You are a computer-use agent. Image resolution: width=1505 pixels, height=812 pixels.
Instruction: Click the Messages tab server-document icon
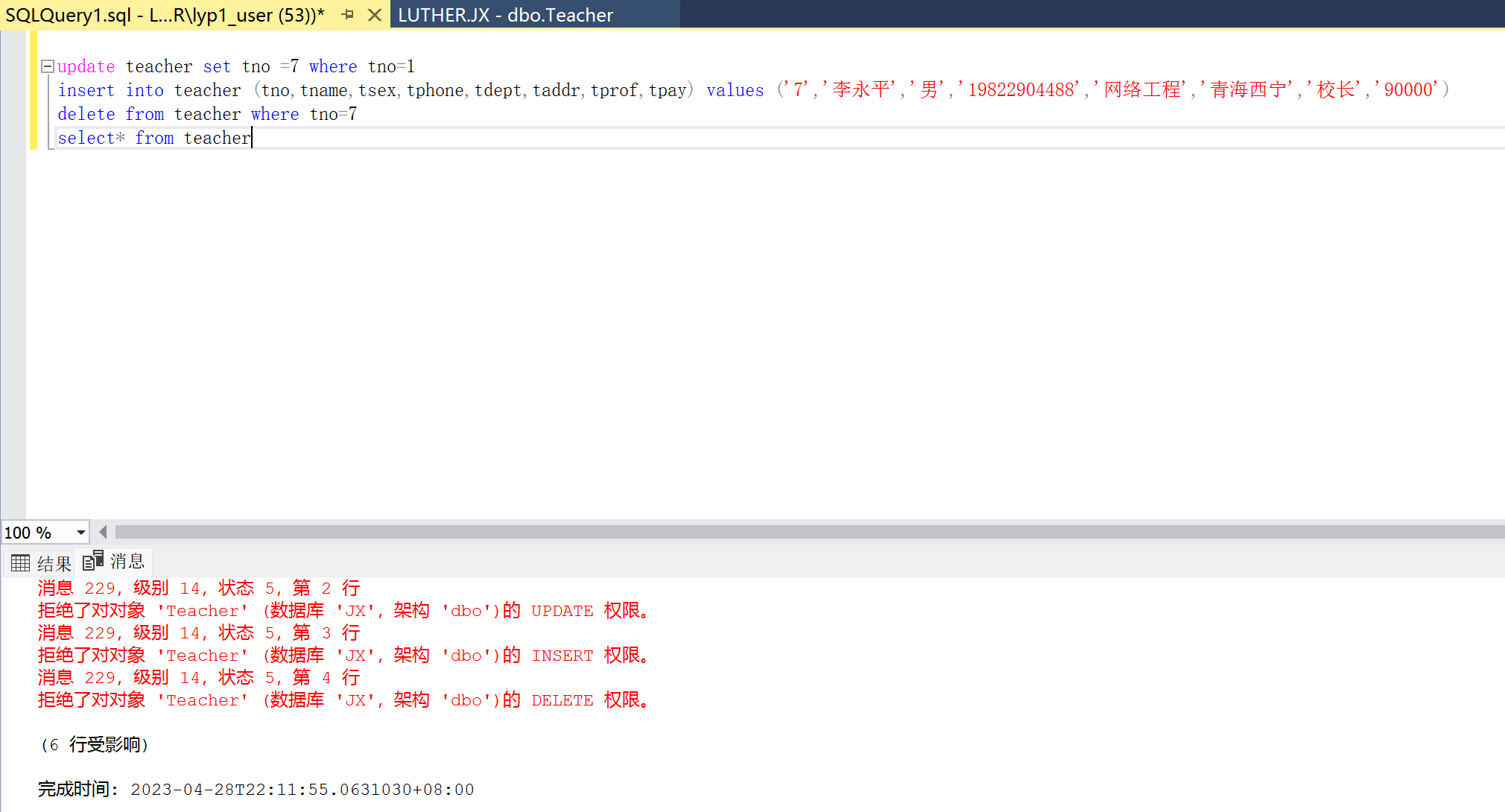click(x=93, y=561)
